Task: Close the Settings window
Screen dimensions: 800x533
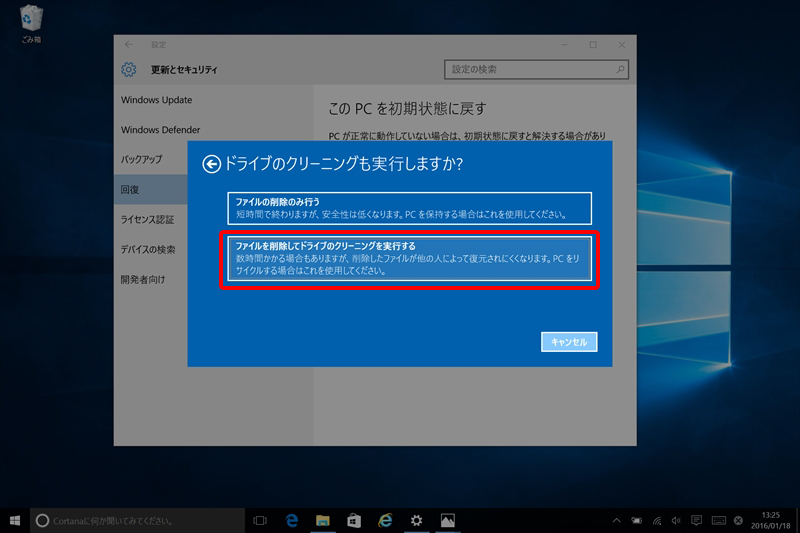Action: coord(621,45)
